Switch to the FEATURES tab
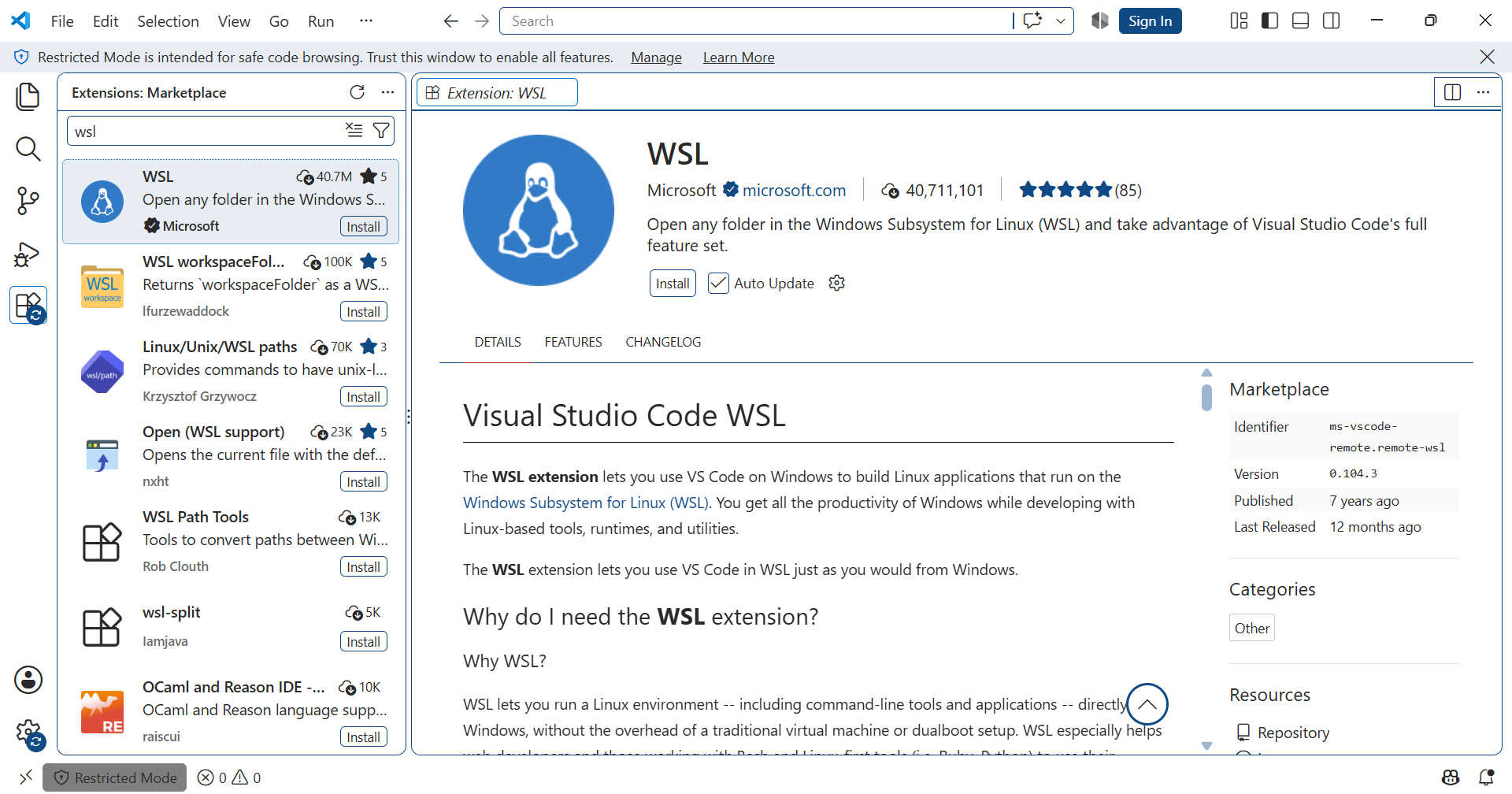 [573, 342]
